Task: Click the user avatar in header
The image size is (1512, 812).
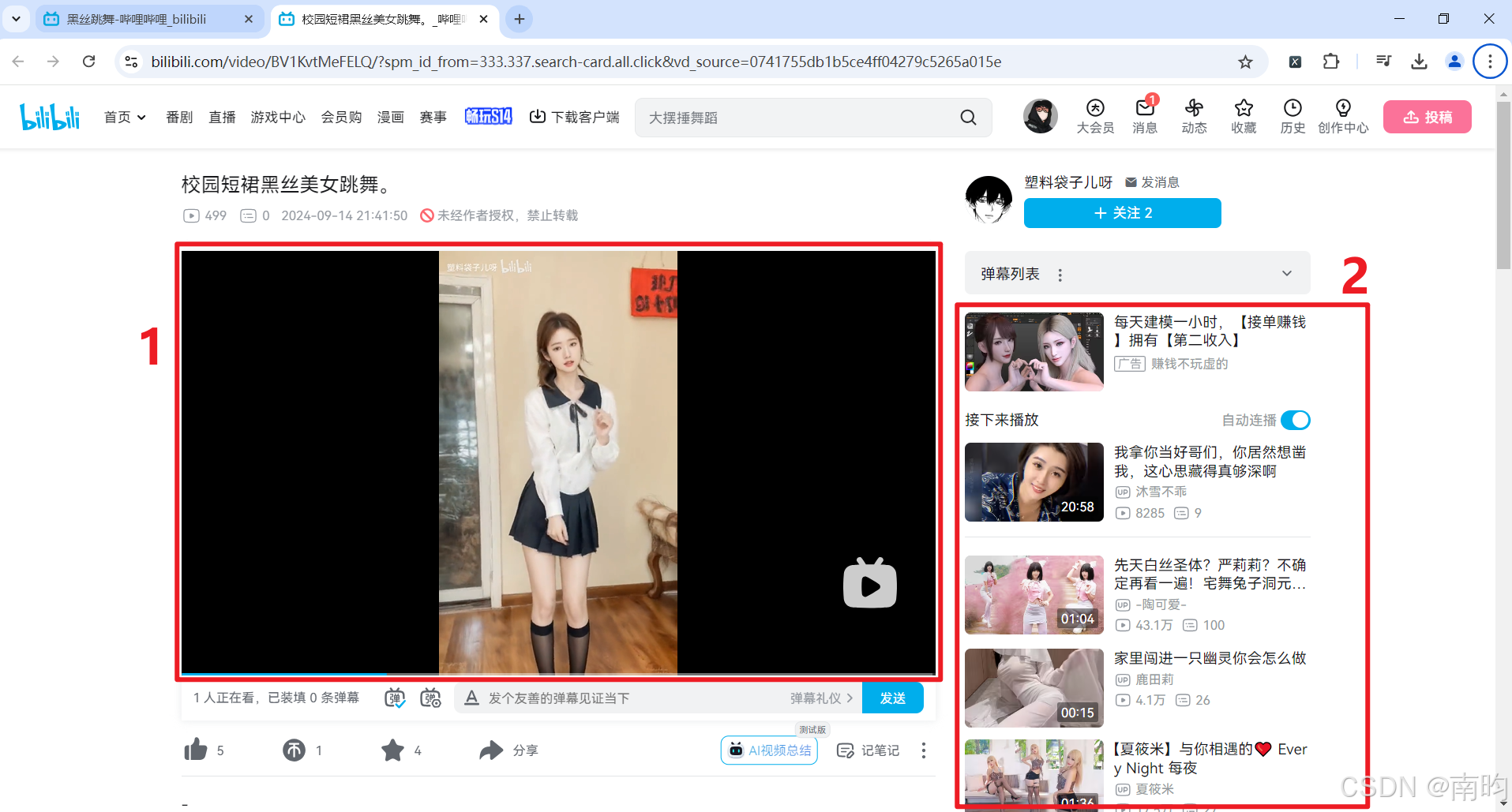Action: coord(1040,116)
